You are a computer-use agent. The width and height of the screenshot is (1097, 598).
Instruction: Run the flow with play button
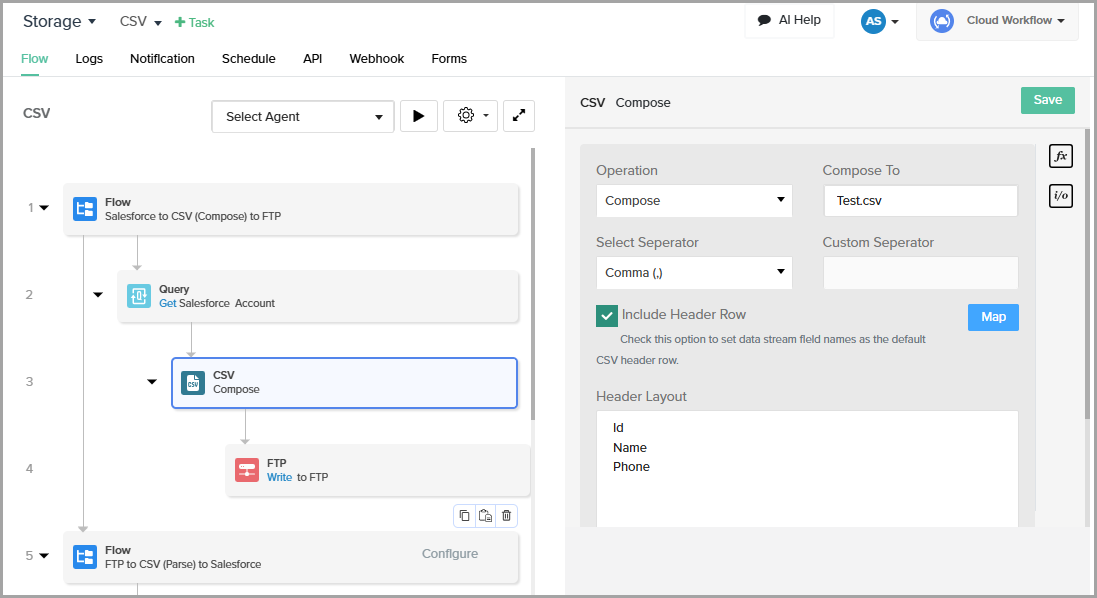[x=418, y=116]
